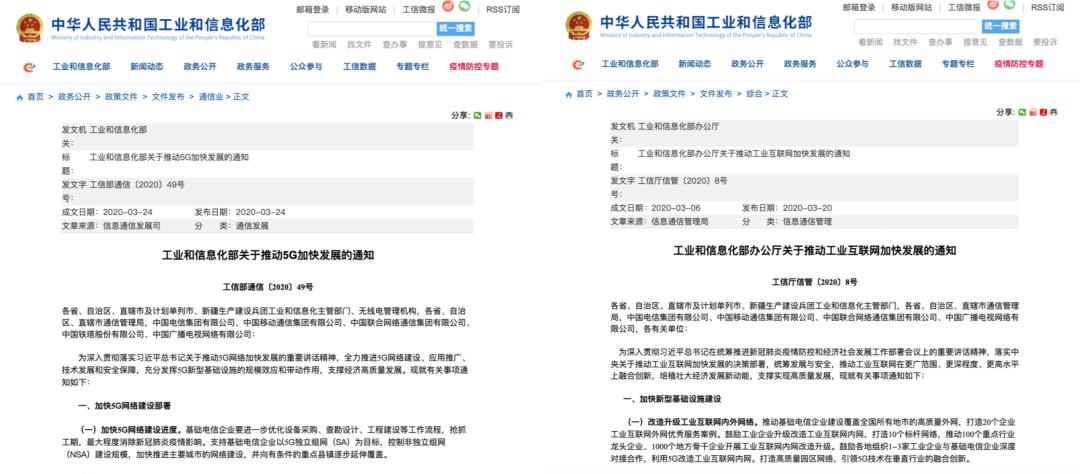
Task: Print industrial internet notice with printer icon
Action: click(x=1053, y=112)
